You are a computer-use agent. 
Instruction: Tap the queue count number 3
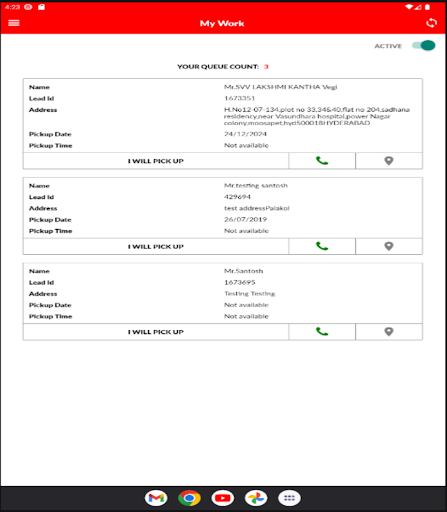pyautogui.click(x=266, y=67)
